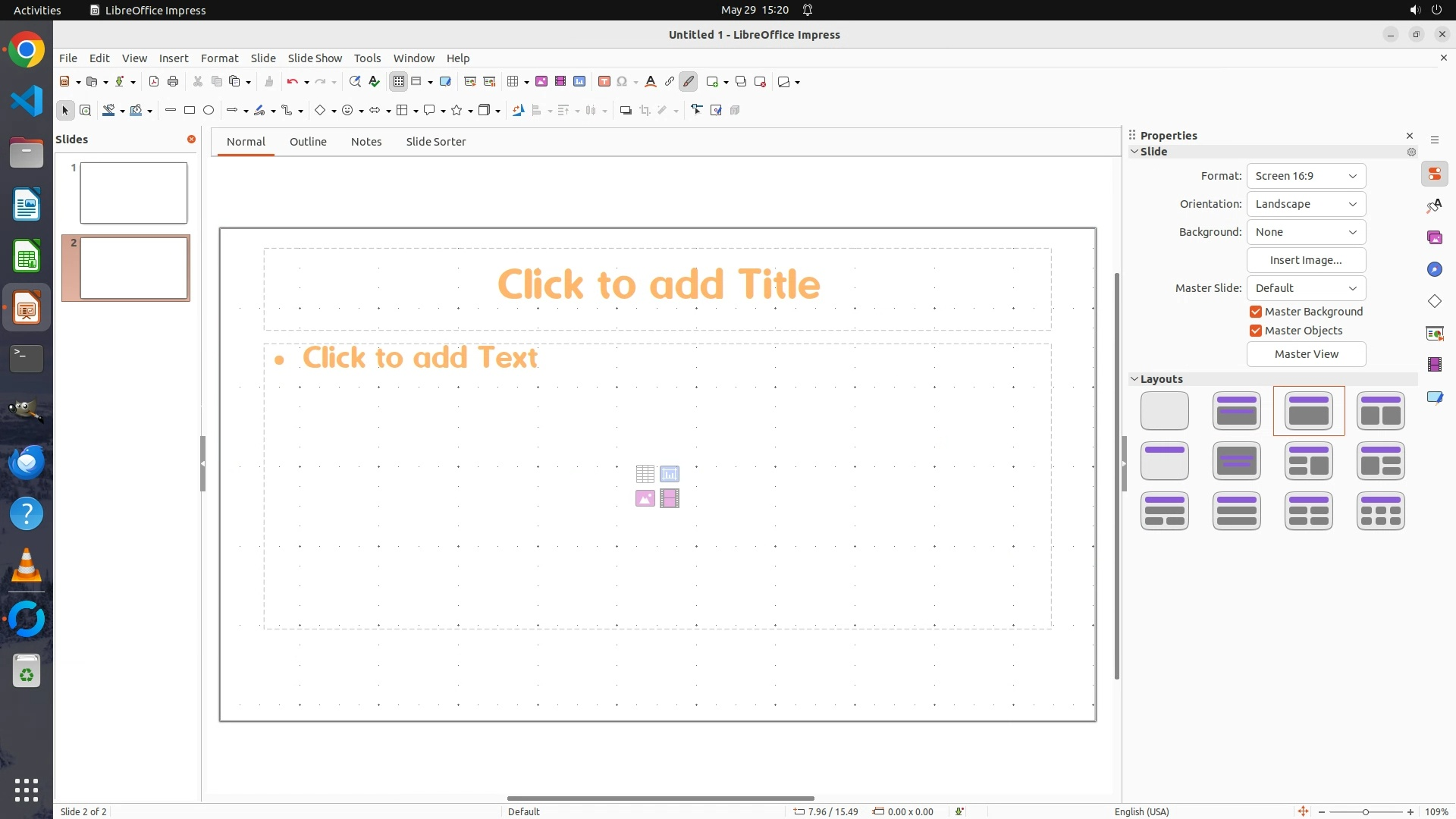Viewport: 1456px width, 819px height.
Task: Open the Orientation dropdown
Action: (1306, 204)
